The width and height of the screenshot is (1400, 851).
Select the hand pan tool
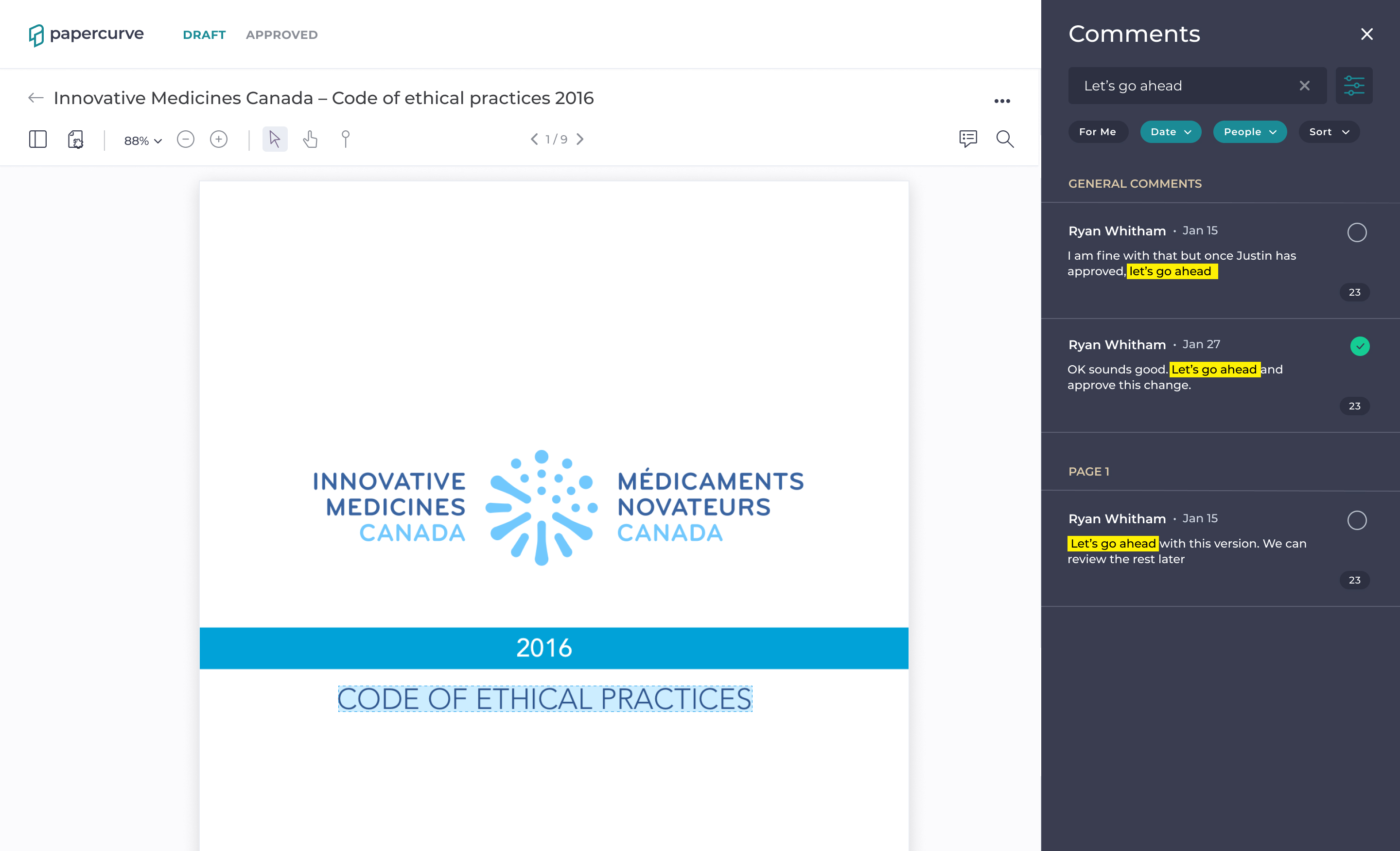coord(310,139)
